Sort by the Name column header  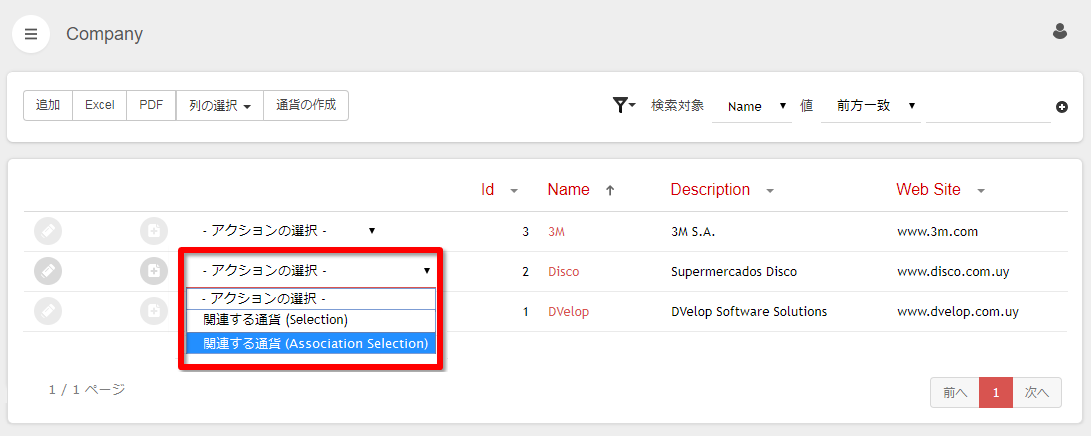pyautogui.click(x=568, y=190)
